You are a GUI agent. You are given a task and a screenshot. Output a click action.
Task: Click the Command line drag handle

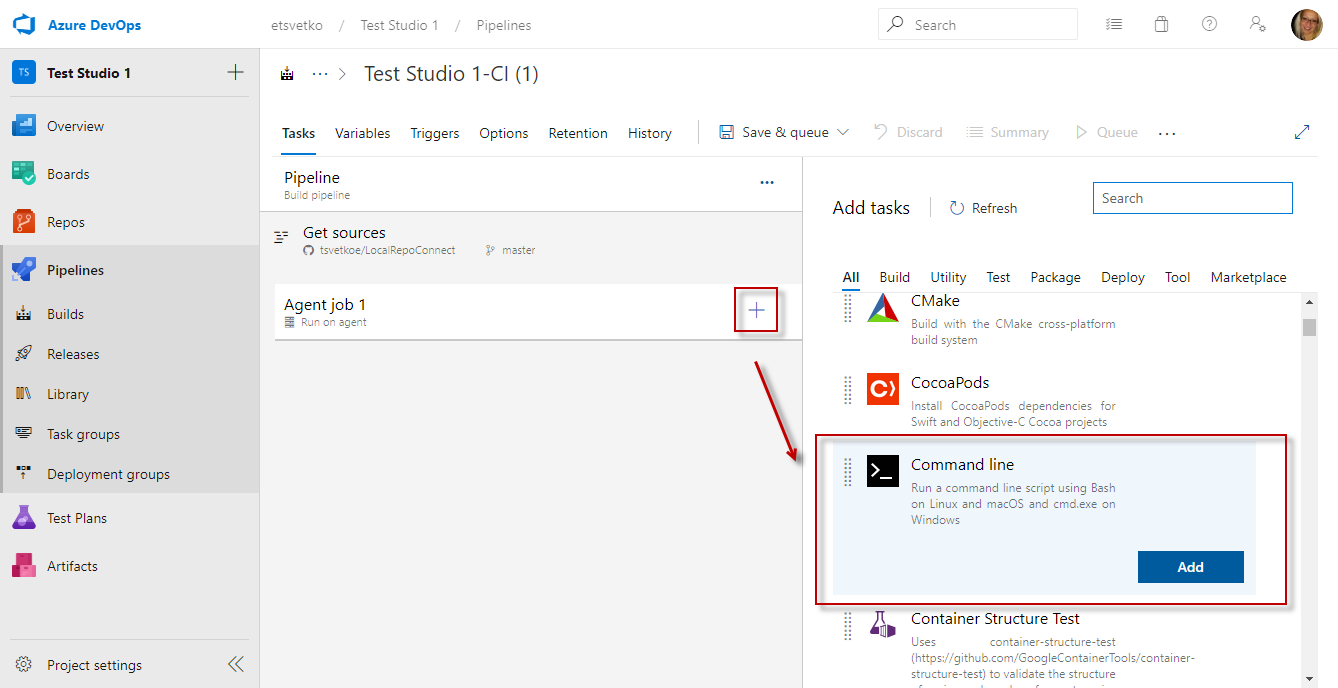[x=848, y=471]
